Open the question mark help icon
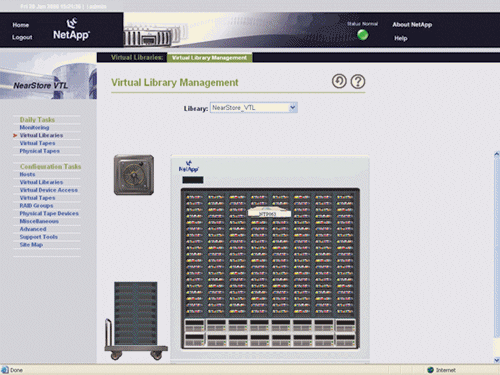 click(x=358, y=81)
